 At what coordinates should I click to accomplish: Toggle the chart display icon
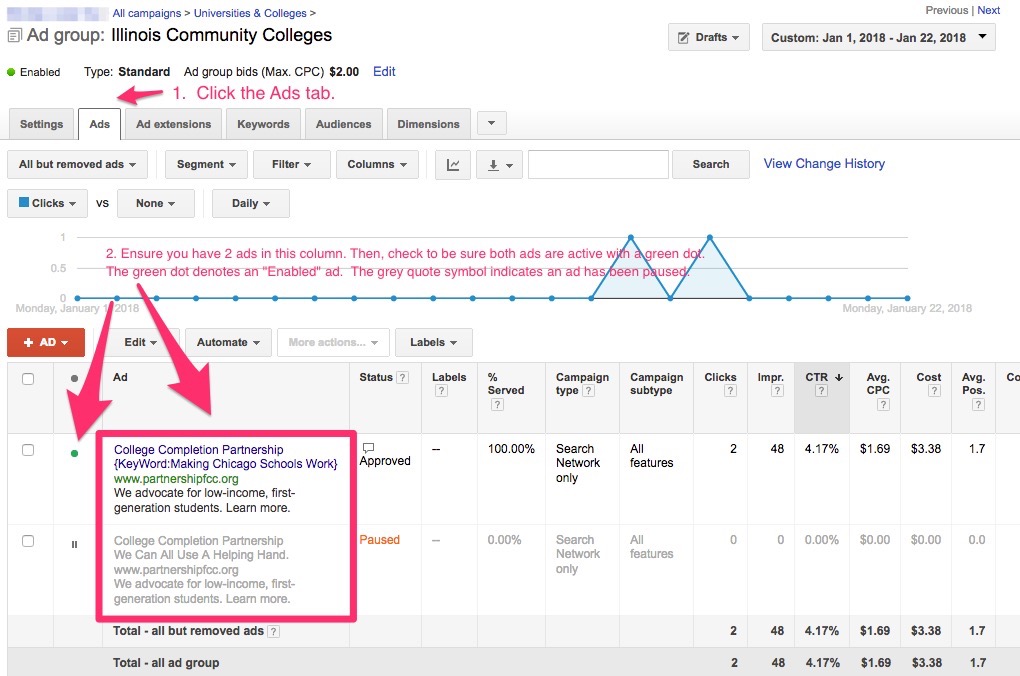(x=453, y=165)
